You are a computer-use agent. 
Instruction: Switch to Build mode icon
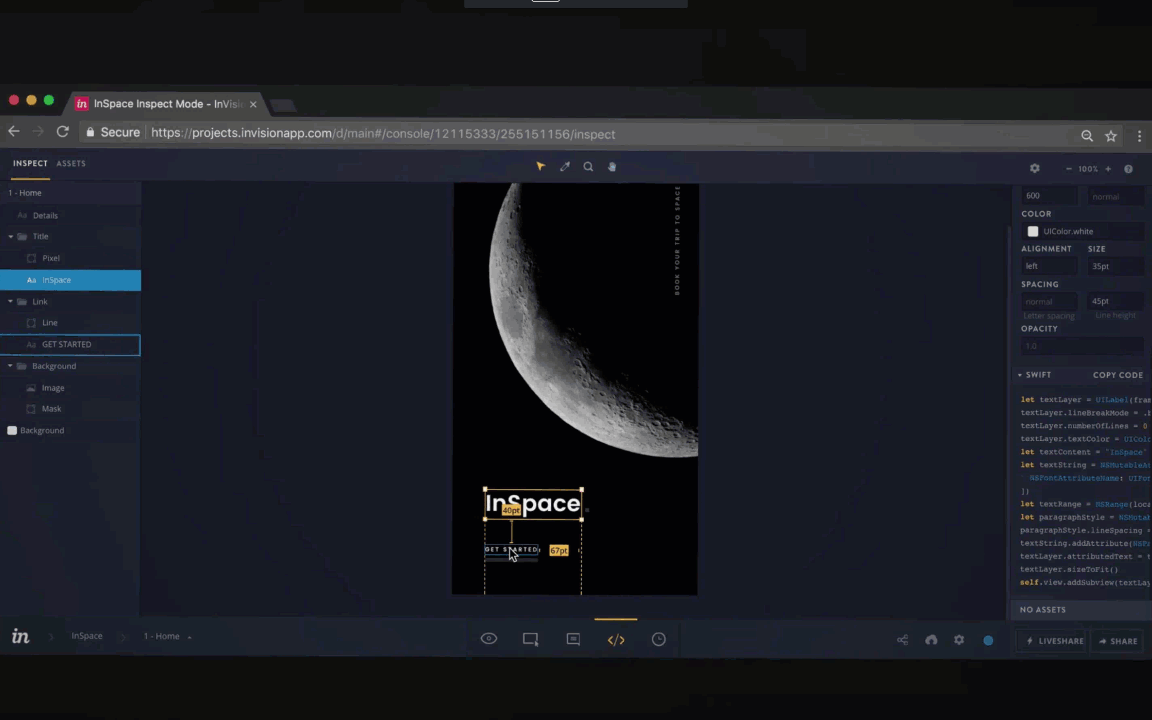530,638
